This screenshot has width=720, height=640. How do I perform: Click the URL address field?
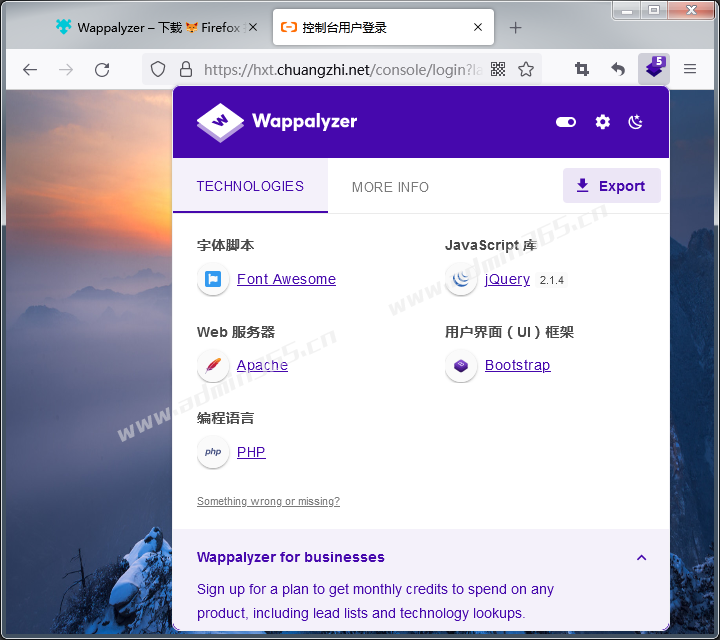(343, 70)
